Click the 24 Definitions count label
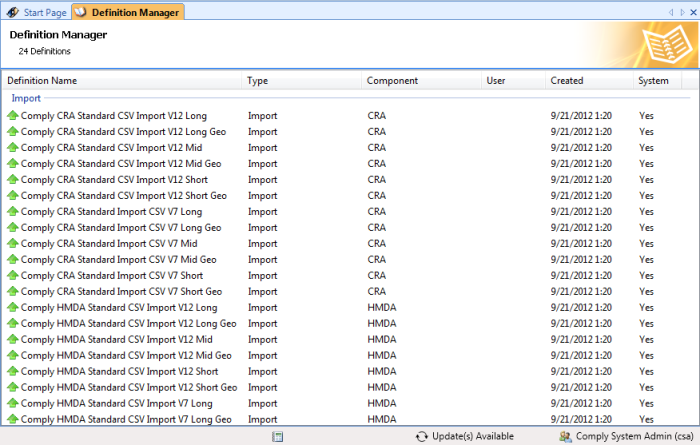 (x=44, y=51)
